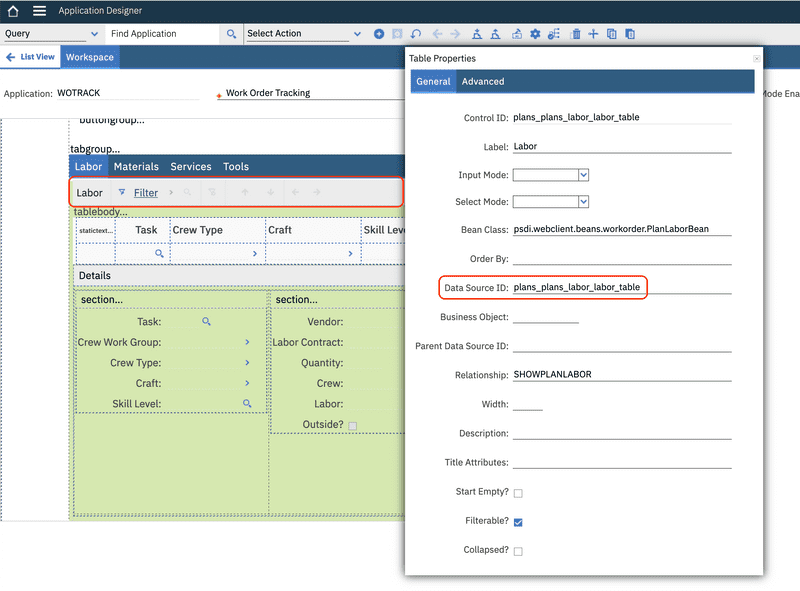Select the Materials tab

(136, 167)
